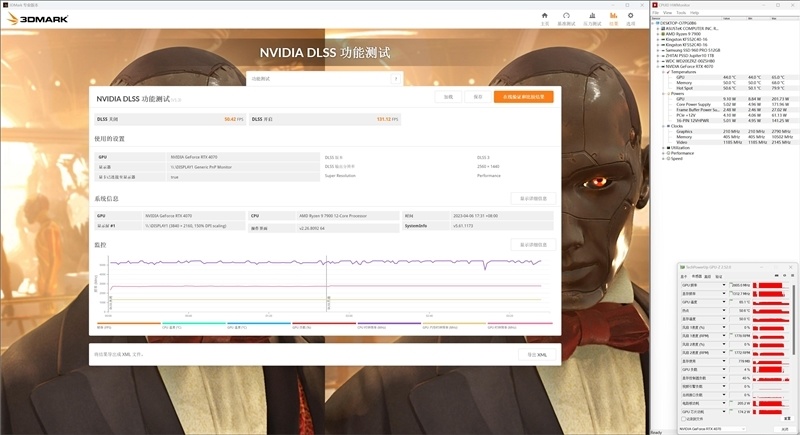Open the GPU-Z graphics card selector dropdown
This screenshot has width=800, height=435.
click(711, 429)
